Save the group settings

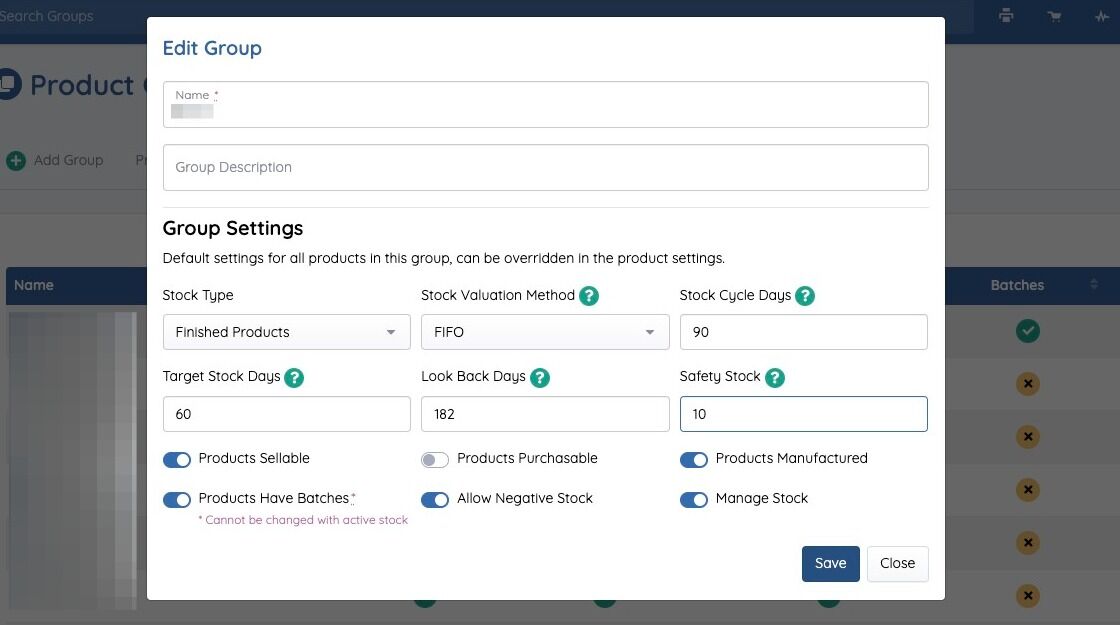coord(830,563)
